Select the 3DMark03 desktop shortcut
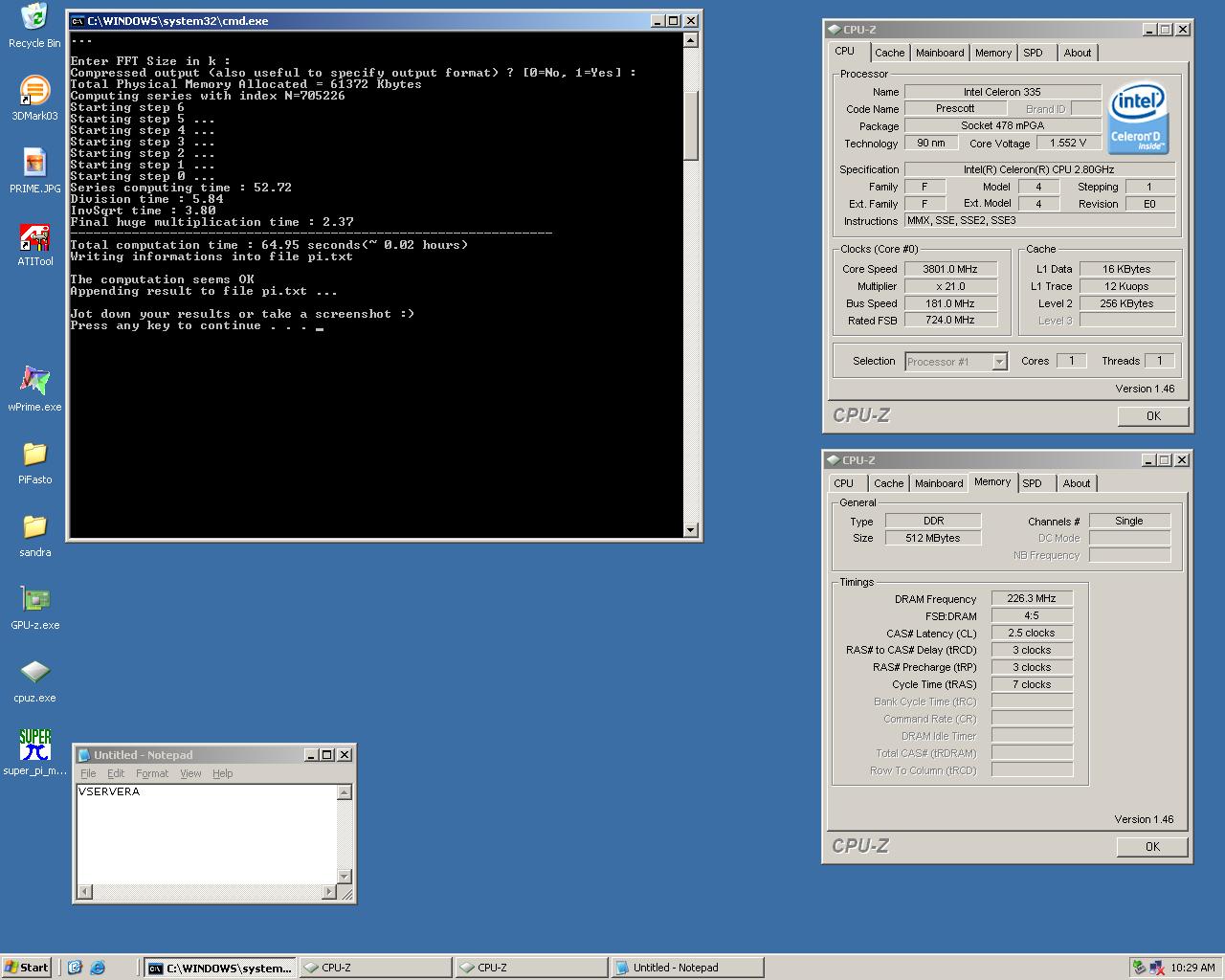1225x980 pixels. tap(34, 99)
